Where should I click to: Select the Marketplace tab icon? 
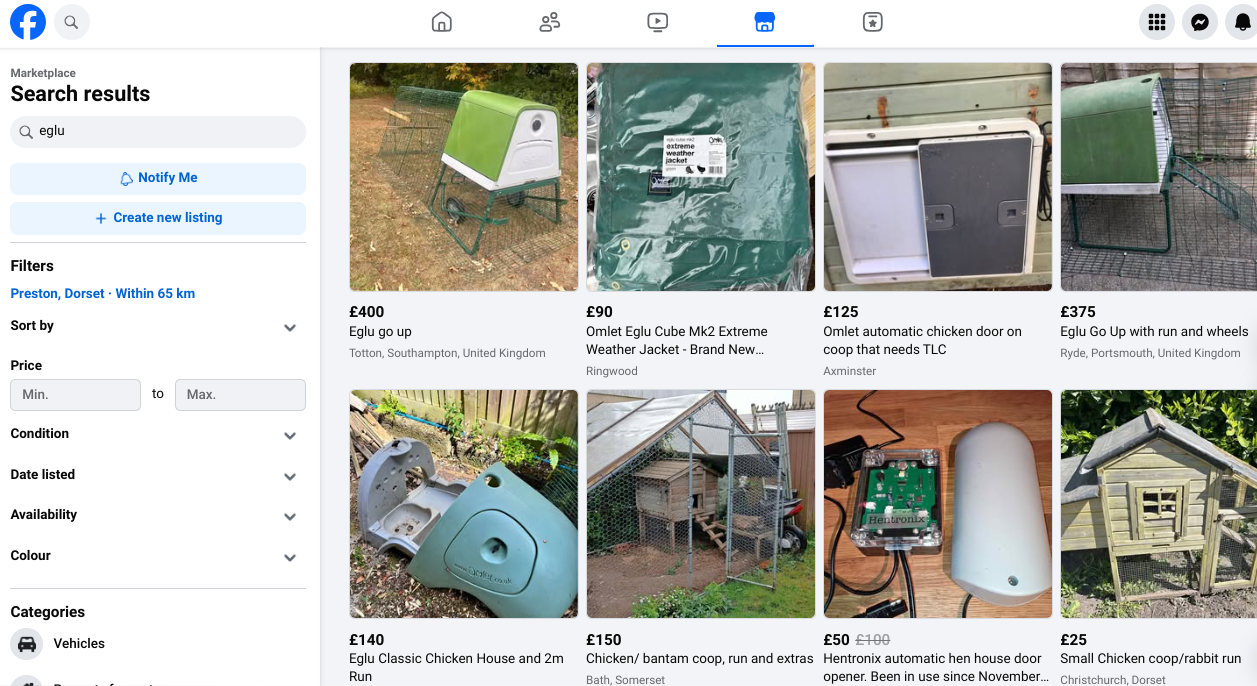[x=765, y=22]
